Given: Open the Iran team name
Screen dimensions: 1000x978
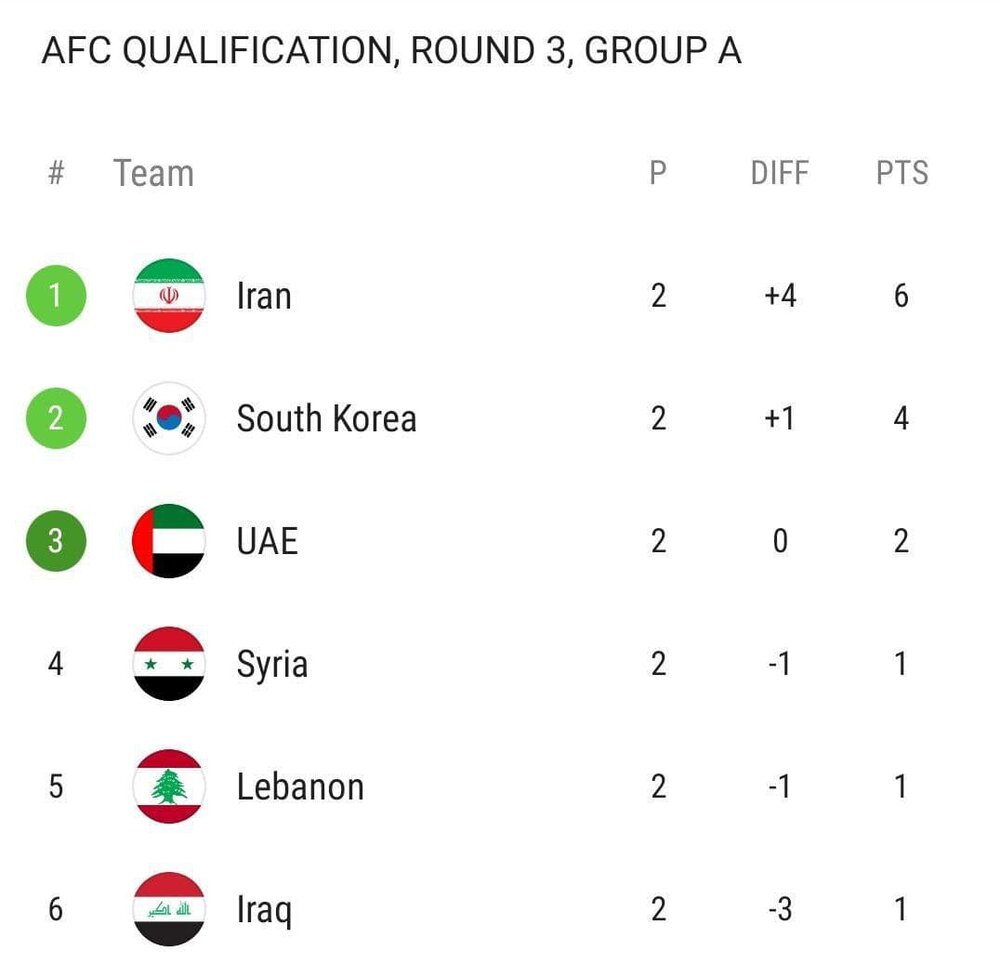Looking at the screenshot, I should tap(264, 296).
